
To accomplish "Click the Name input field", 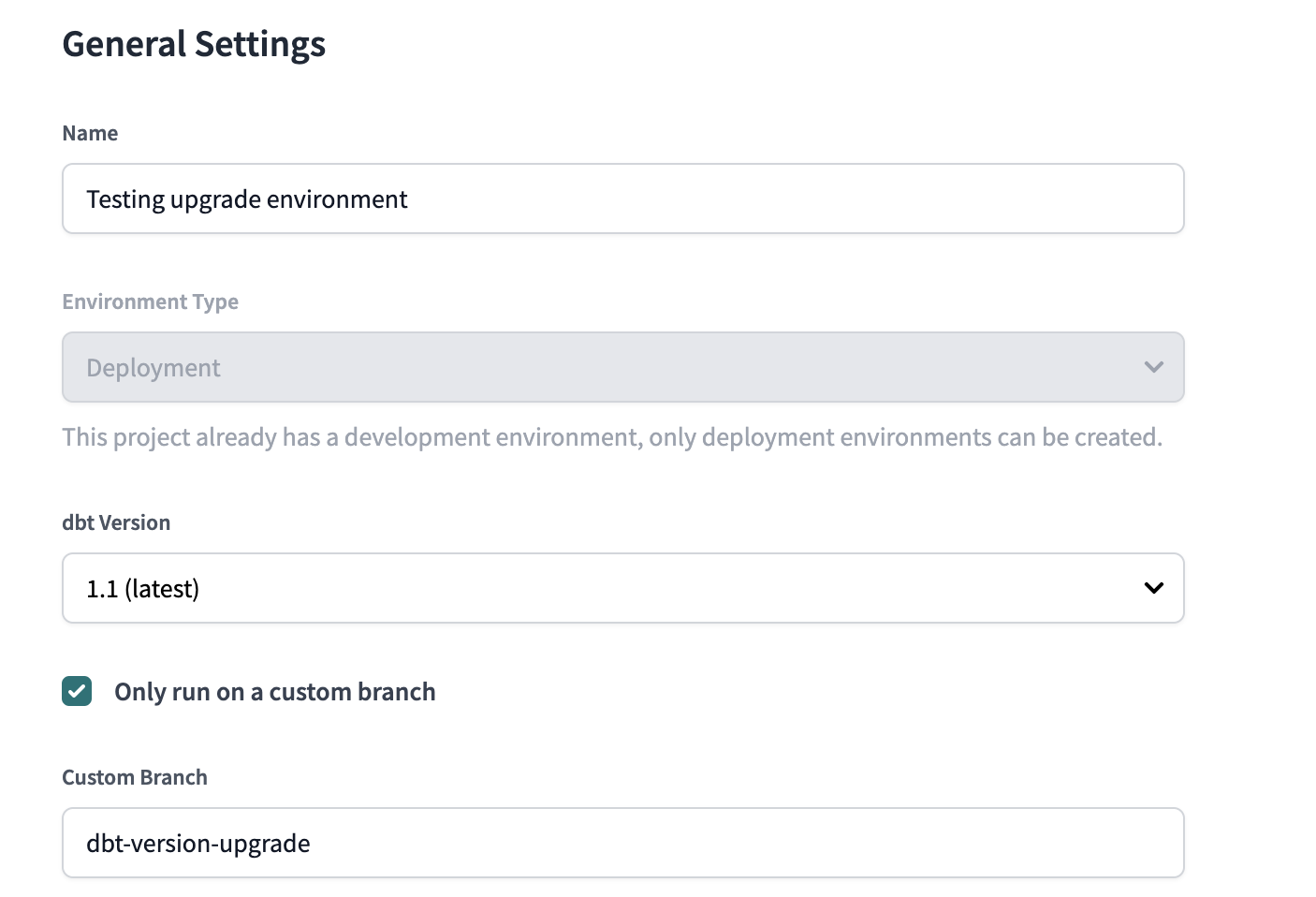I will (622, 199).
